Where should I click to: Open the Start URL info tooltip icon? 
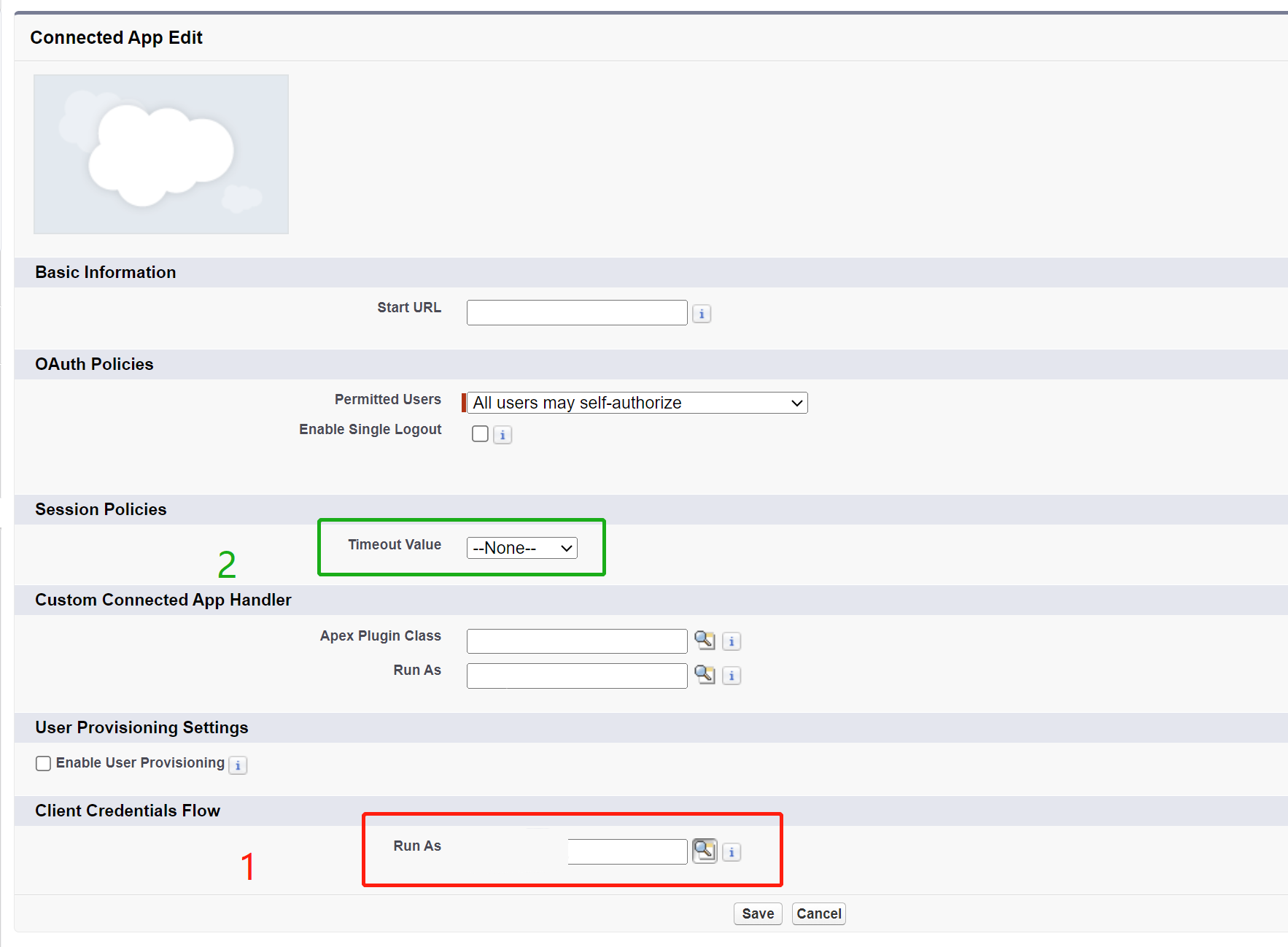tap(701, 313)
